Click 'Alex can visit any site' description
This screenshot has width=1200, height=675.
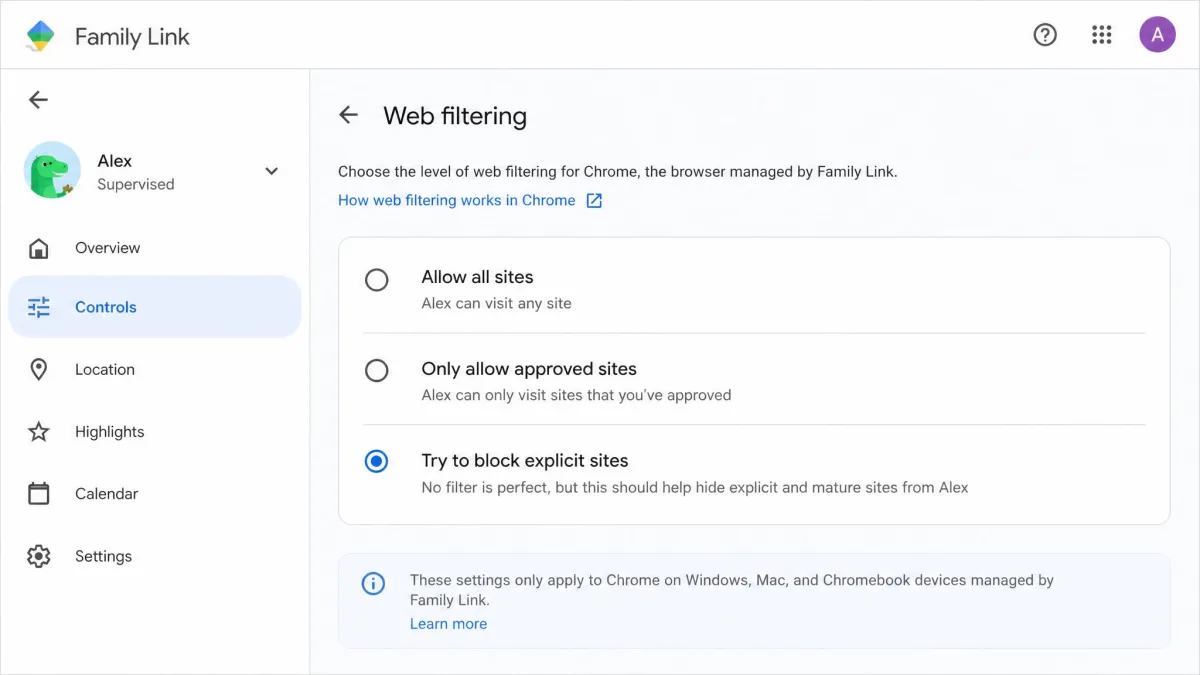pyautogui.click(x=497, y=303)
